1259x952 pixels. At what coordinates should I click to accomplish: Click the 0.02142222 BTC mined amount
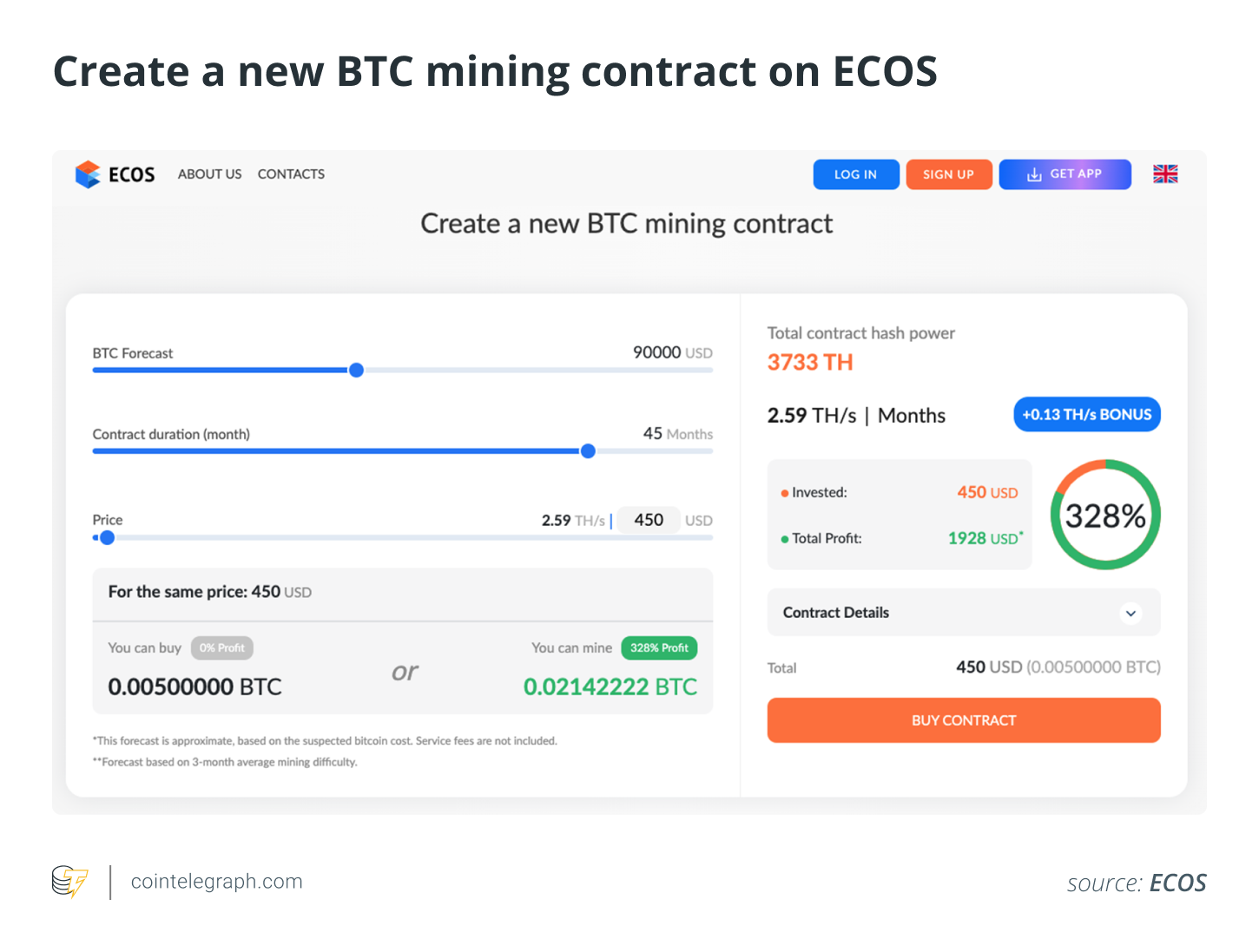[x=610, y=686]
